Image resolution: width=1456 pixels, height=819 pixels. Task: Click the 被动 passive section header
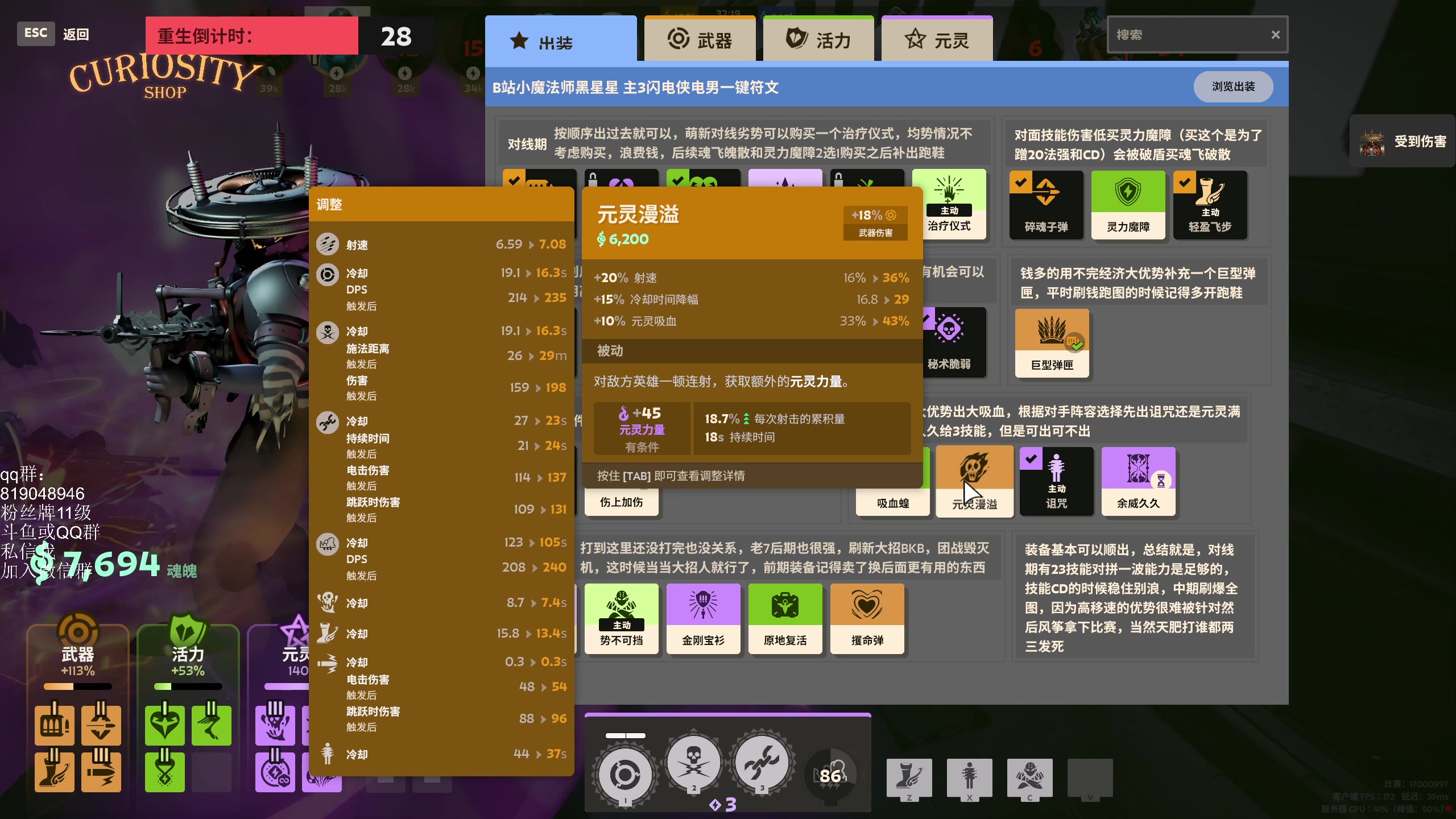752,351
